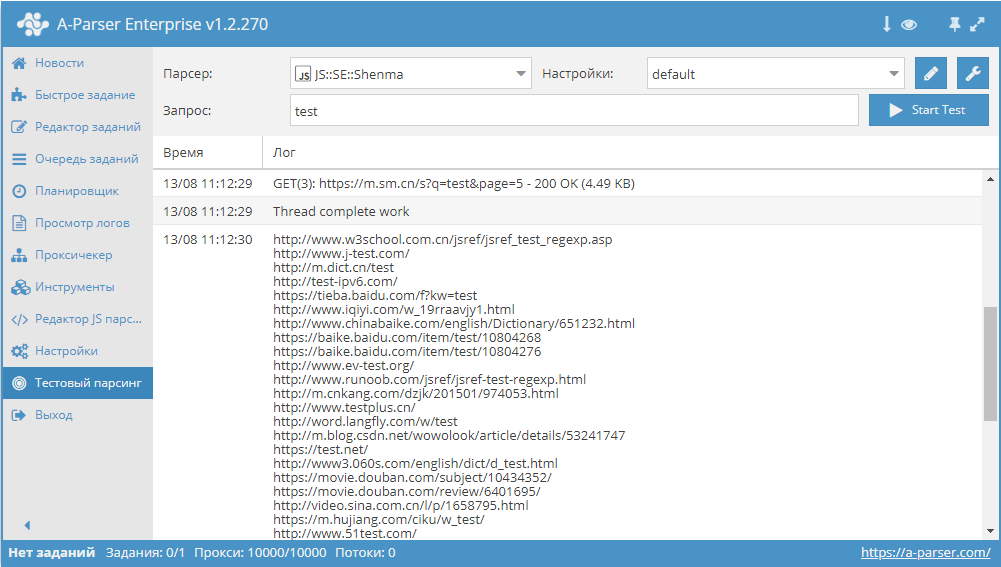Image resolution: width=1001 pixels, height=567 pixels.
Task: Click the GET(3) m.sm.cn log entry
Action: (x=454, y=184)
